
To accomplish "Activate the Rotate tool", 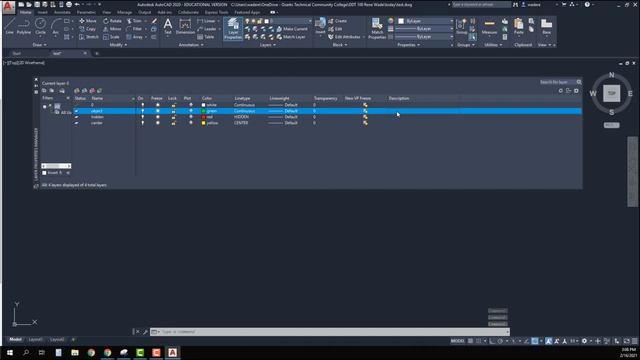I will 112,21.
